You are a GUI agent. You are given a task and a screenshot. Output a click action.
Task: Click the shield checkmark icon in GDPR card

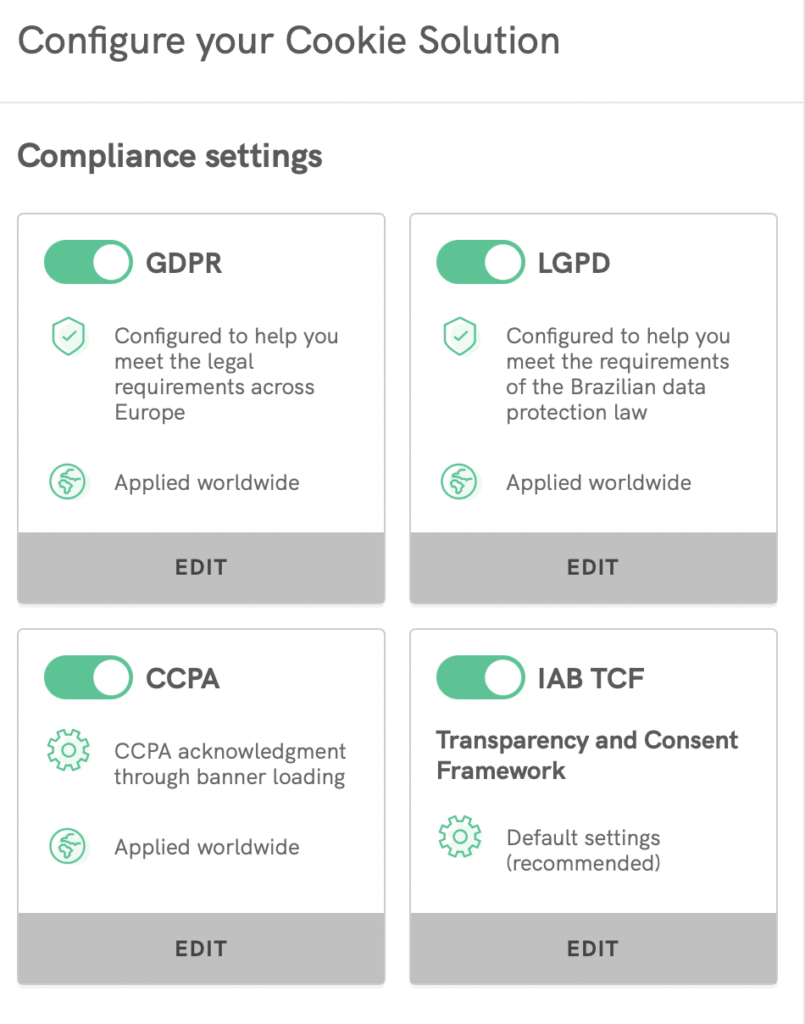pos(69,337)
